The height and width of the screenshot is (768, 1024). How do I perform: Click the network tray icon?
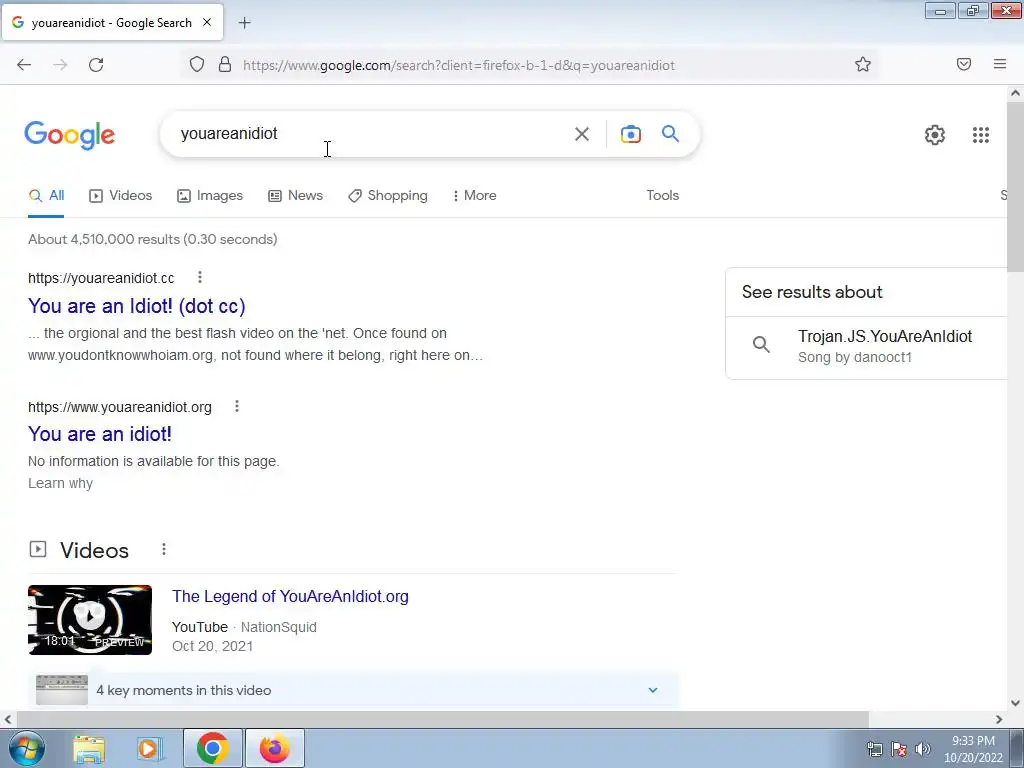pos(874,749)
